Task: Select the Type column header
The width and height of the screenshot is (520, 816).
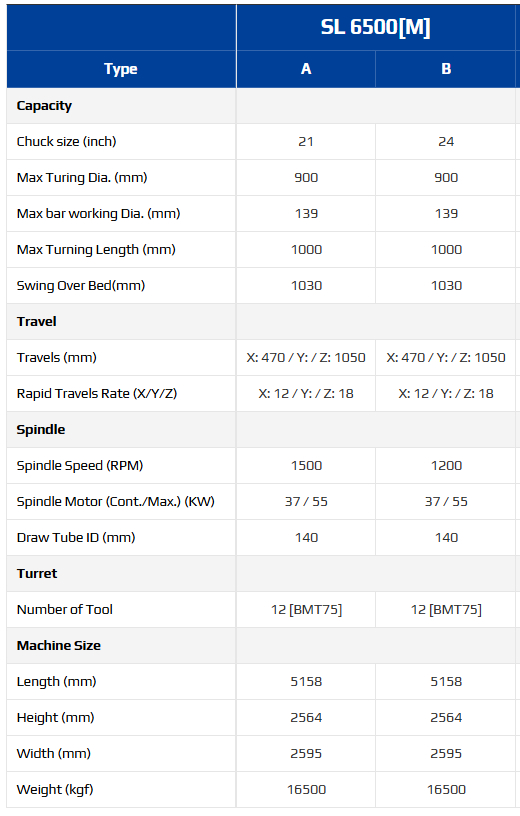Action: pyautogui.click(x=121, y=69)
